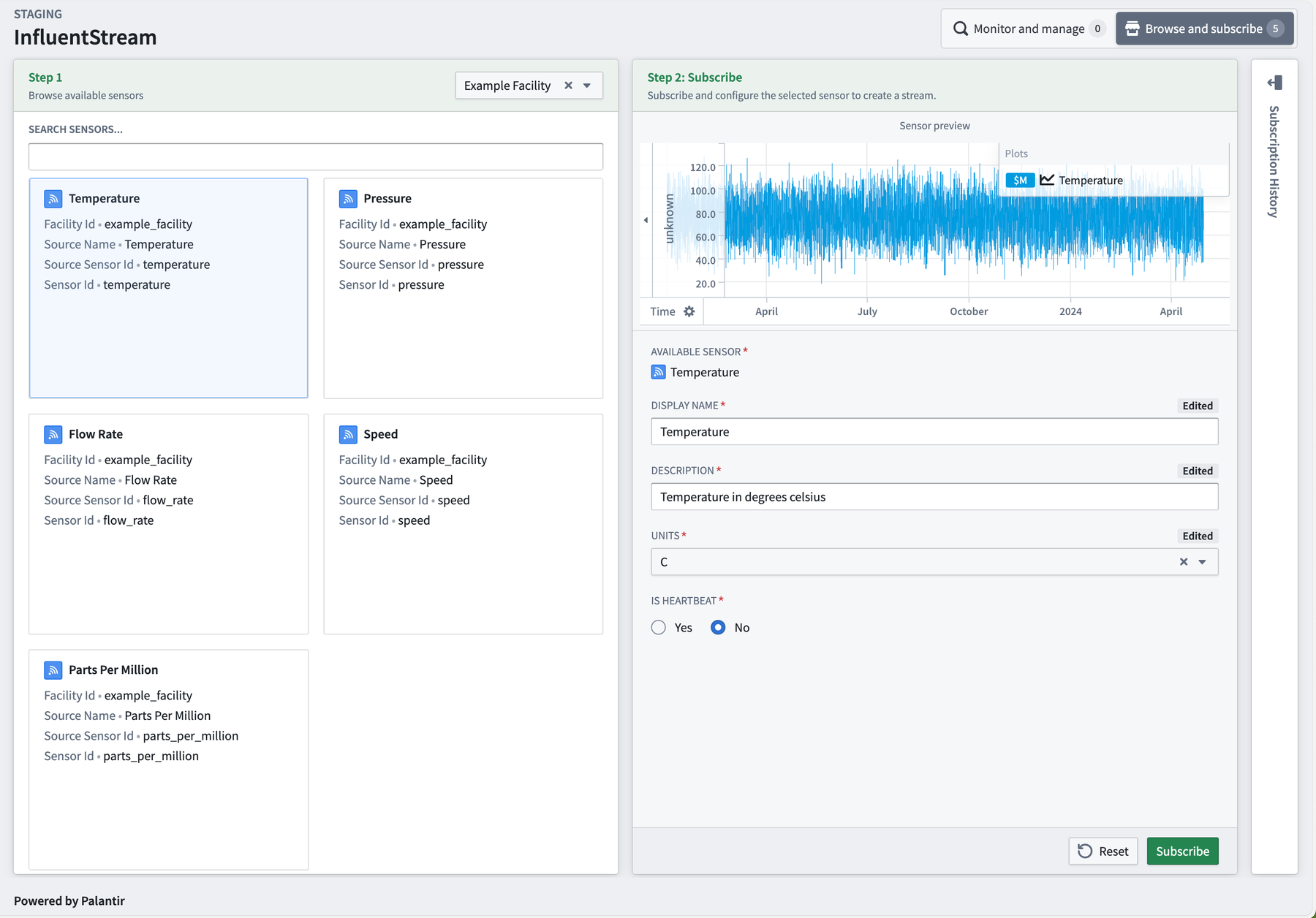Click the Reset button
This screenshot has width=1316, height=918.
(1103, 851)
